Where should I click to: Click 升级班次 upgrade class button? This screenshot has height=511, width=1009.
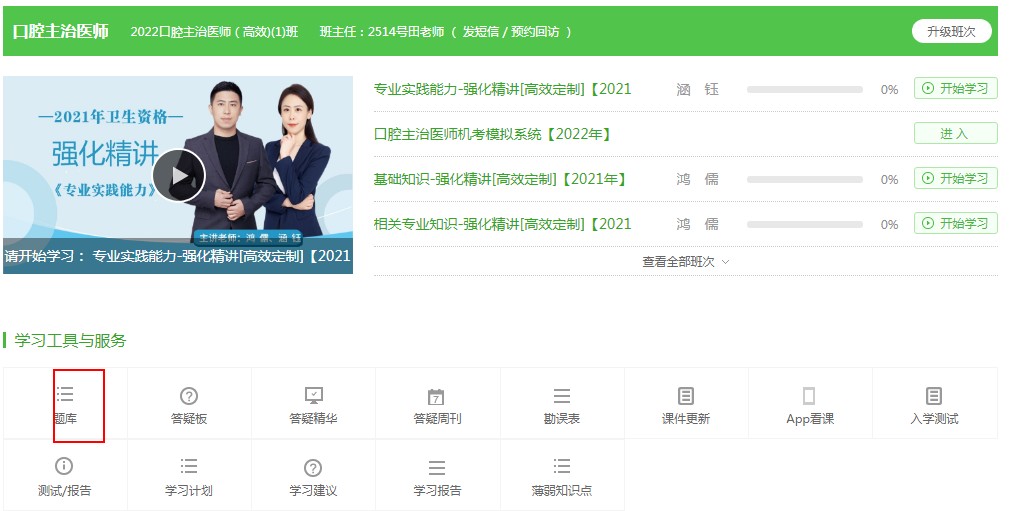[x=951, y=31]
